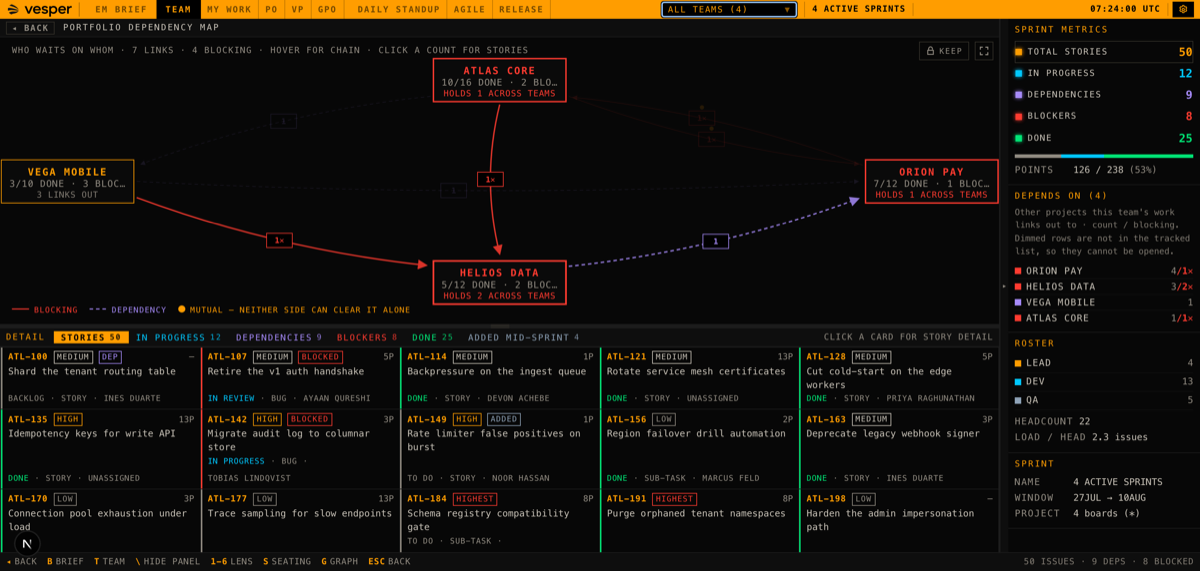
Task: Open the MY WORK tab
Action: coord(229,9)
